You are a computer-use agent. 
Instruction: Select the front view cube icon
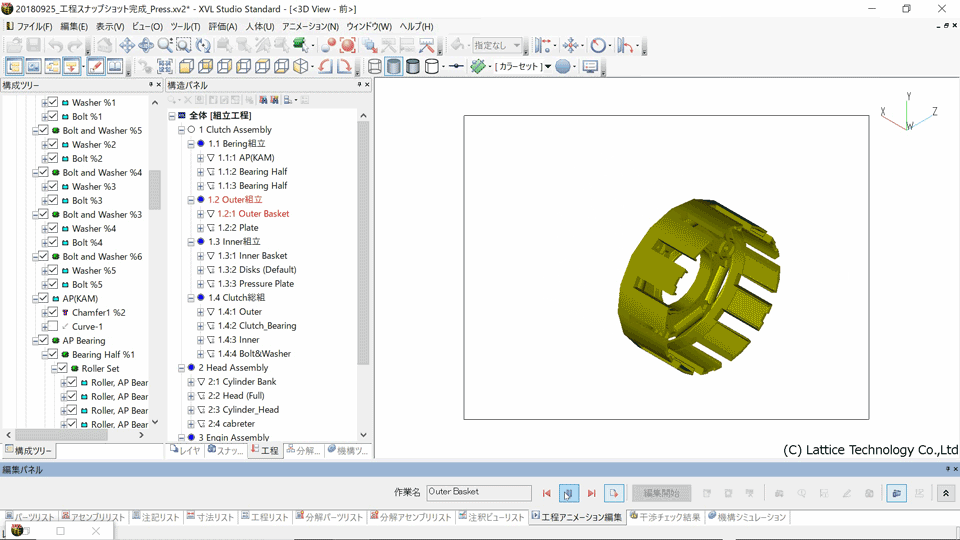(186, 66)
